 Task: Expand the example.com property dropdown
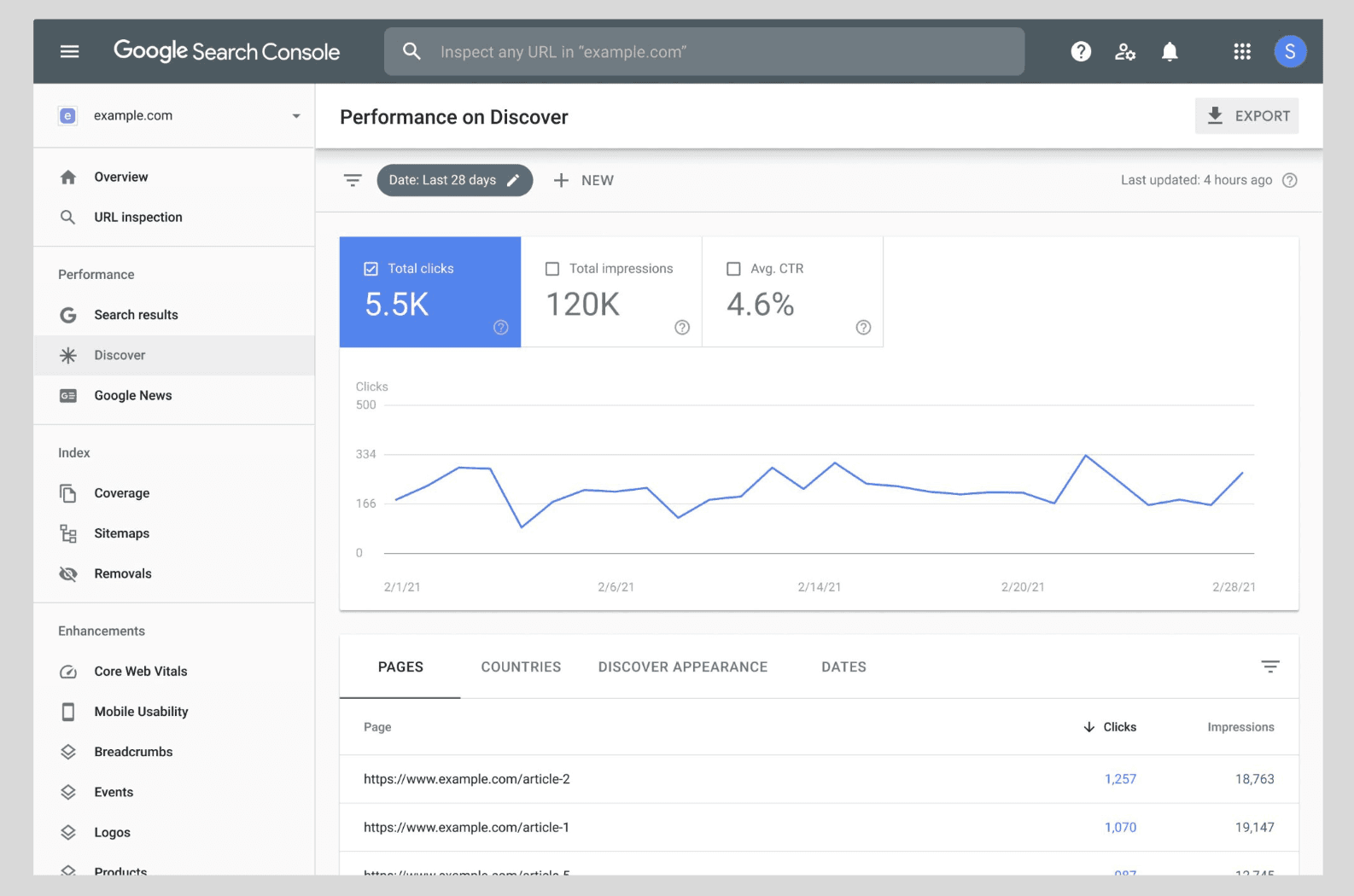tap(295, 116)
